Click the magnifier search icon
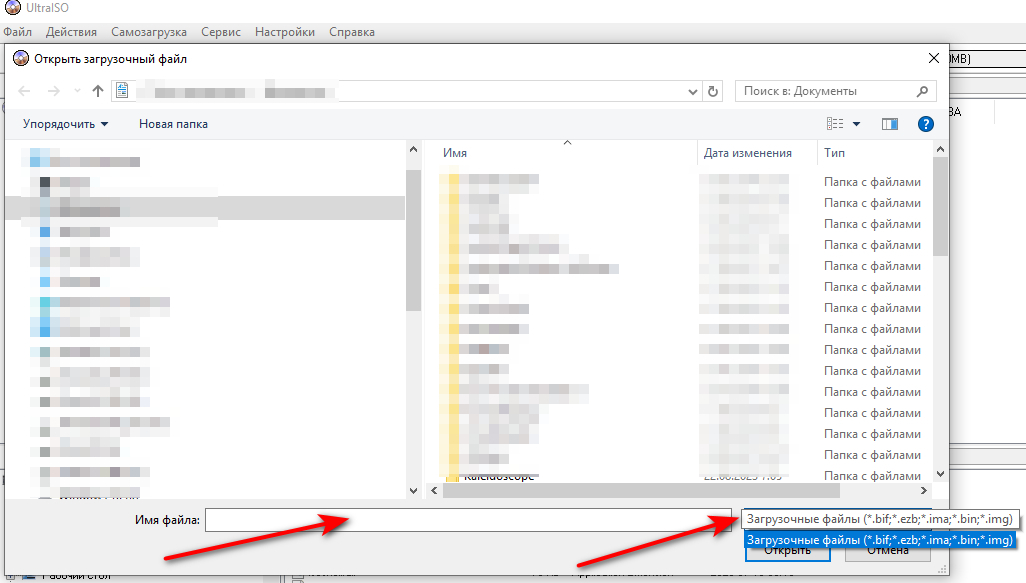This screenshot has height=583, width=1026. [x=923, y=91]
